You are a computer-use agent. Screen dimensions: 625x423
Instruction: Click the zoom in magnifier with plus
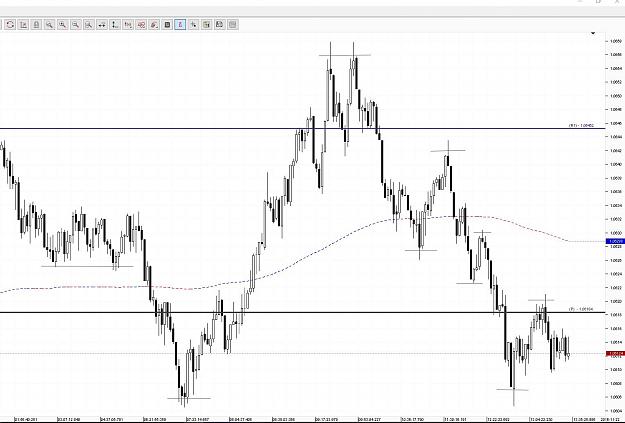(63, 25)
